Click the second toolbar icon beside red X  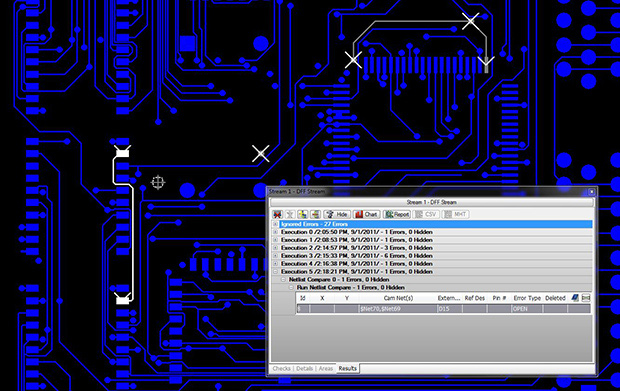point(290,214)
